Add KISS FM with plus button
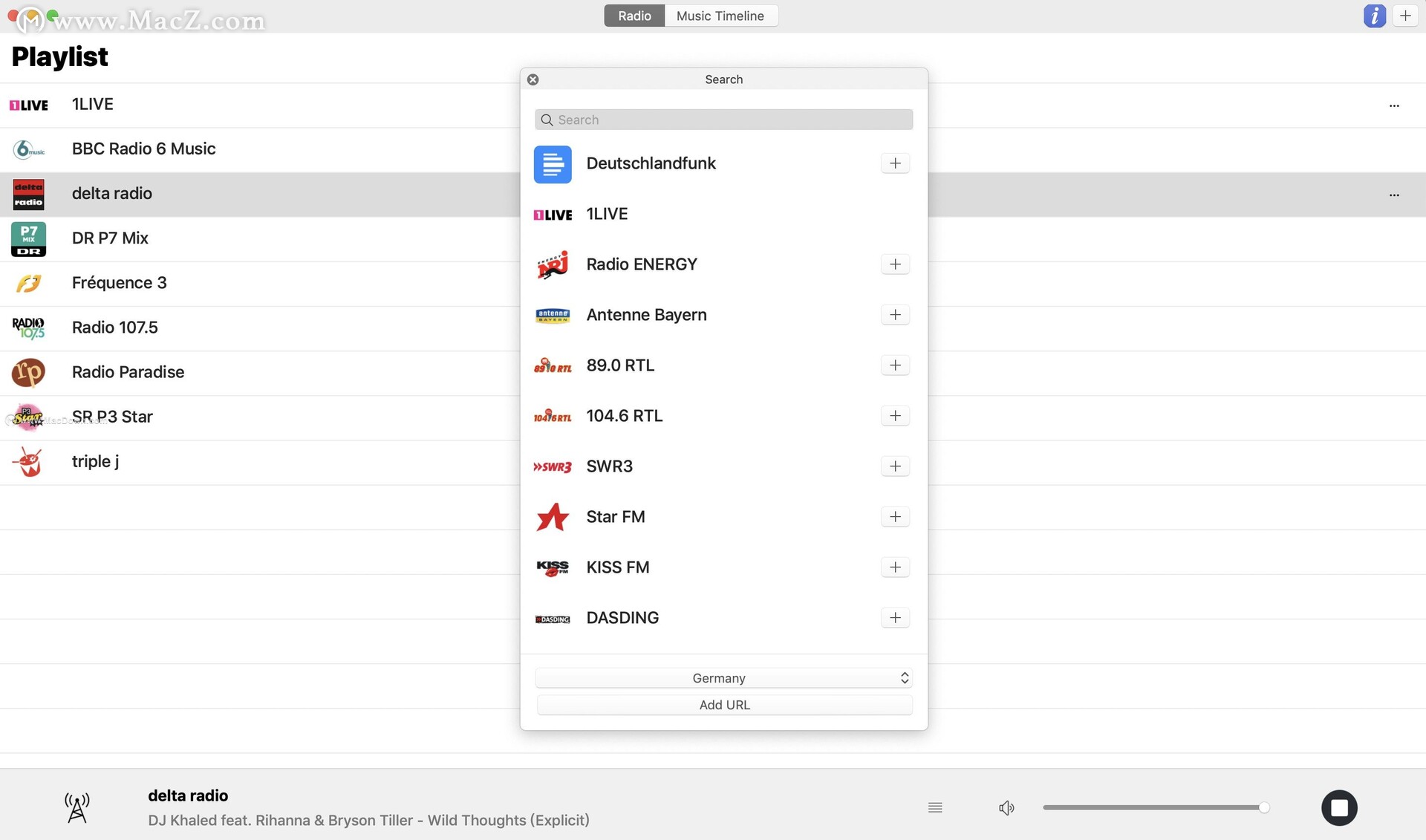Screen dimensions: 1426x840 point(895,567)
